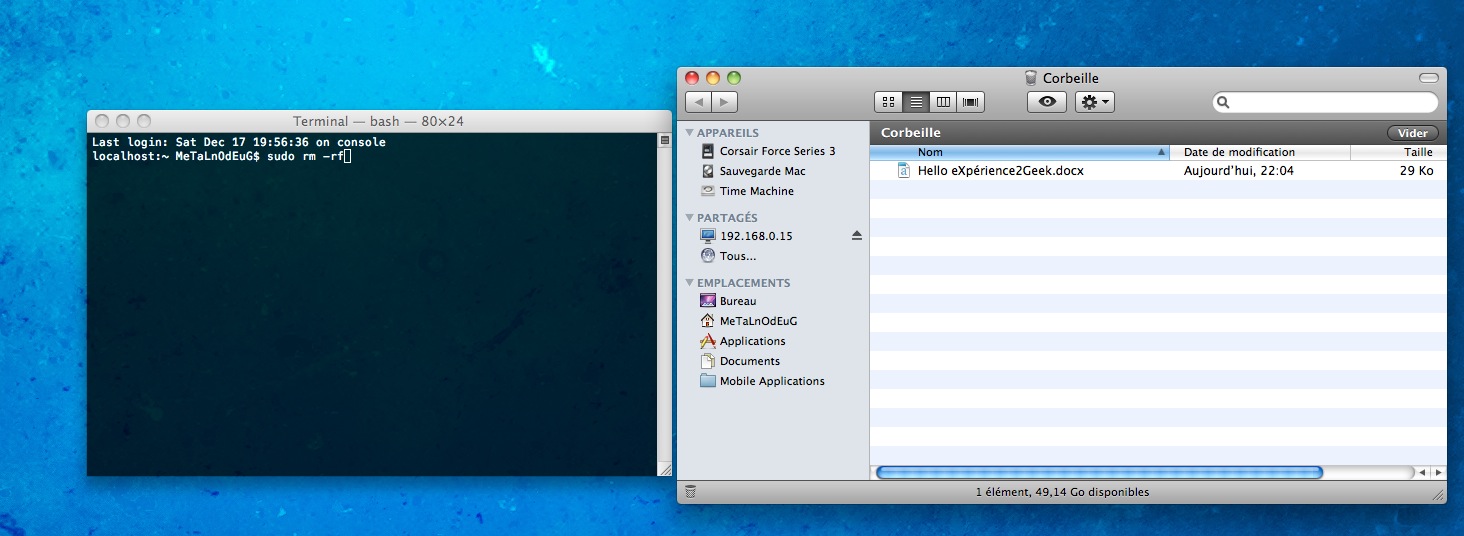Click the Vider button
The width and height of the screenshot is (1464, 536).
pos(1412,133)
